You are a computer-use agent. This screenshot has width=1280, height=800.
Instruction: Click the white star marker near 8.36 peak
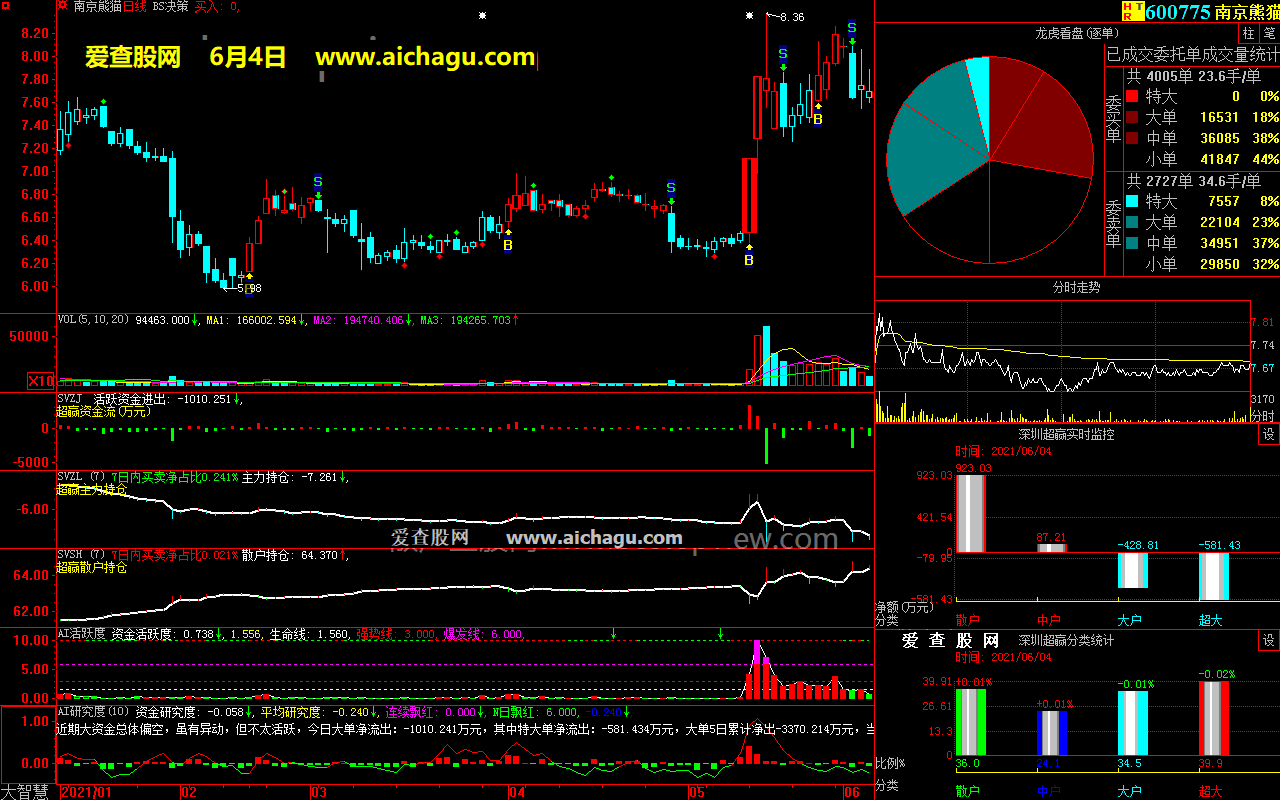(x=750, y=15)
